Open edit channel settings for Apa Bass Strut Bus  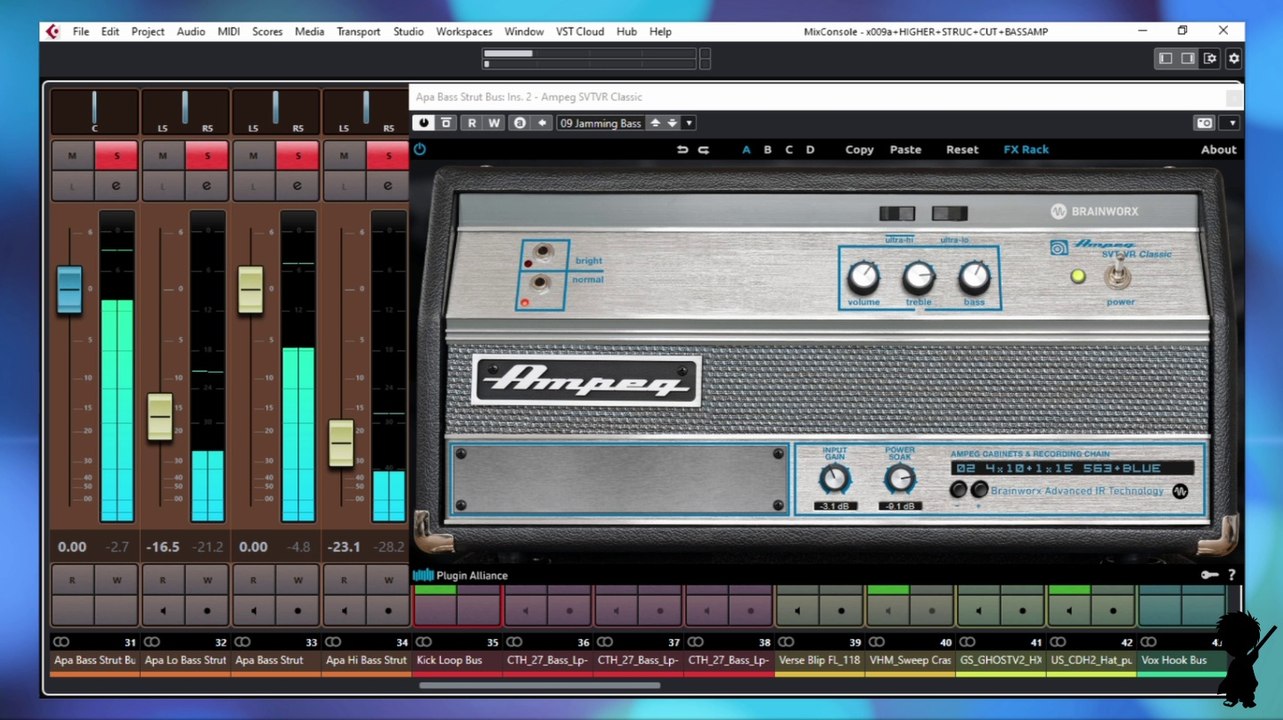[x=116, y=185]
